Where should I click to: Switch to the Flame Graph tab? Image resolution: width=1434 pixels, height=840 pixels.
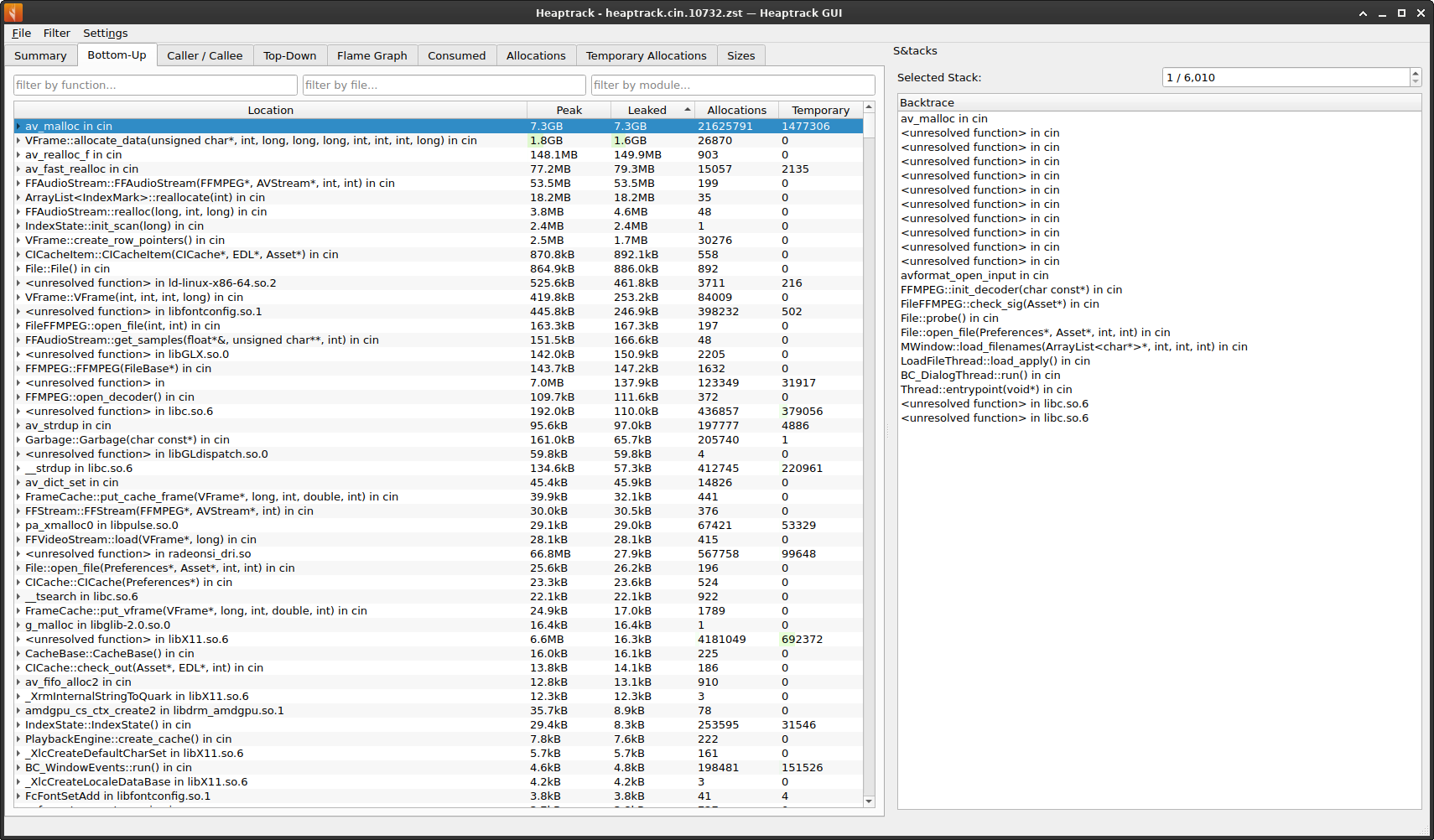pyautogui.click(x=371, y=56)
